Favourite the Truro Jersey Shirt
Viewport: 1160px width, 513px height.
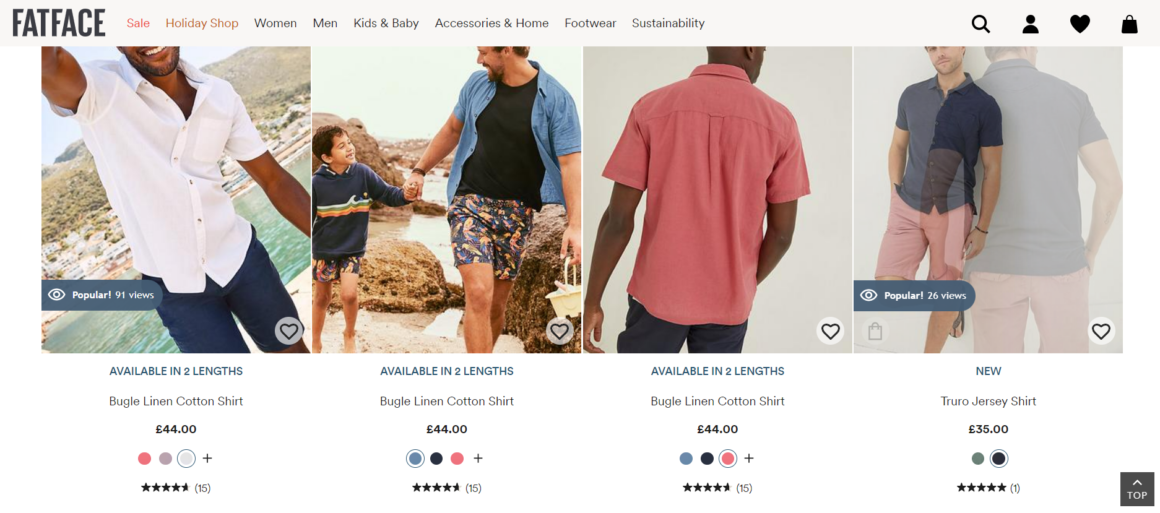[x=1101, y=331]
